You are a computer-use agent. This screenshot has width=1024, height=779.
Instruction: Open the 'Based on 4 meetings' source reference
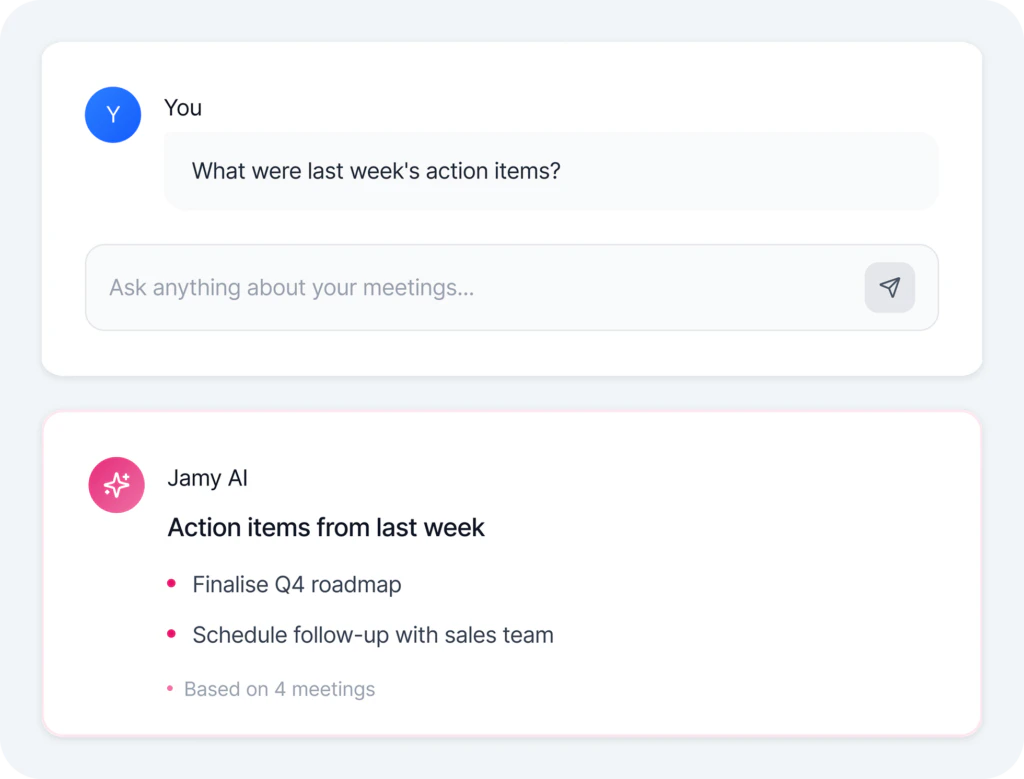click(x=279, y=688)
